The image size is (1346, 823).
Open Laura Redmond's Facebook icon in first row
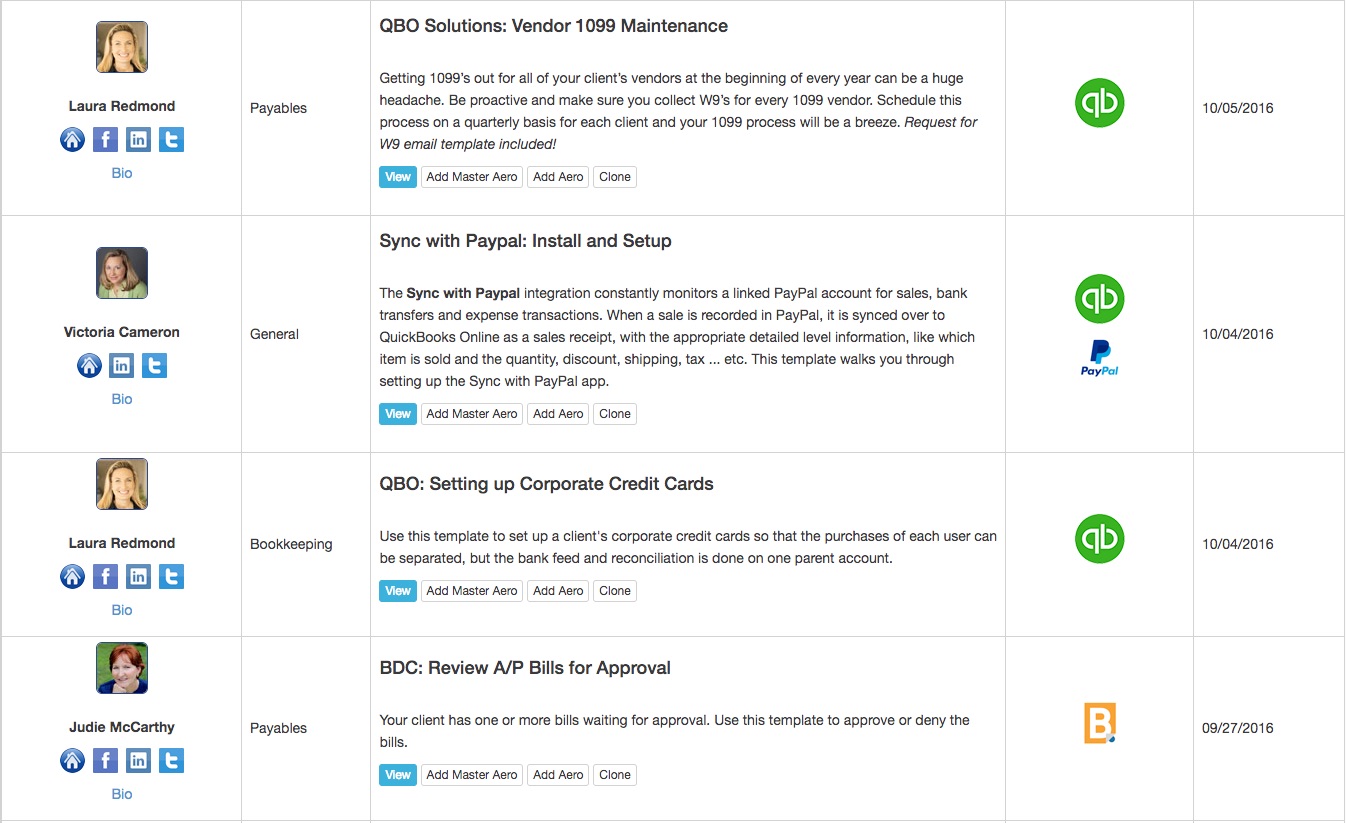click(105, 139)
